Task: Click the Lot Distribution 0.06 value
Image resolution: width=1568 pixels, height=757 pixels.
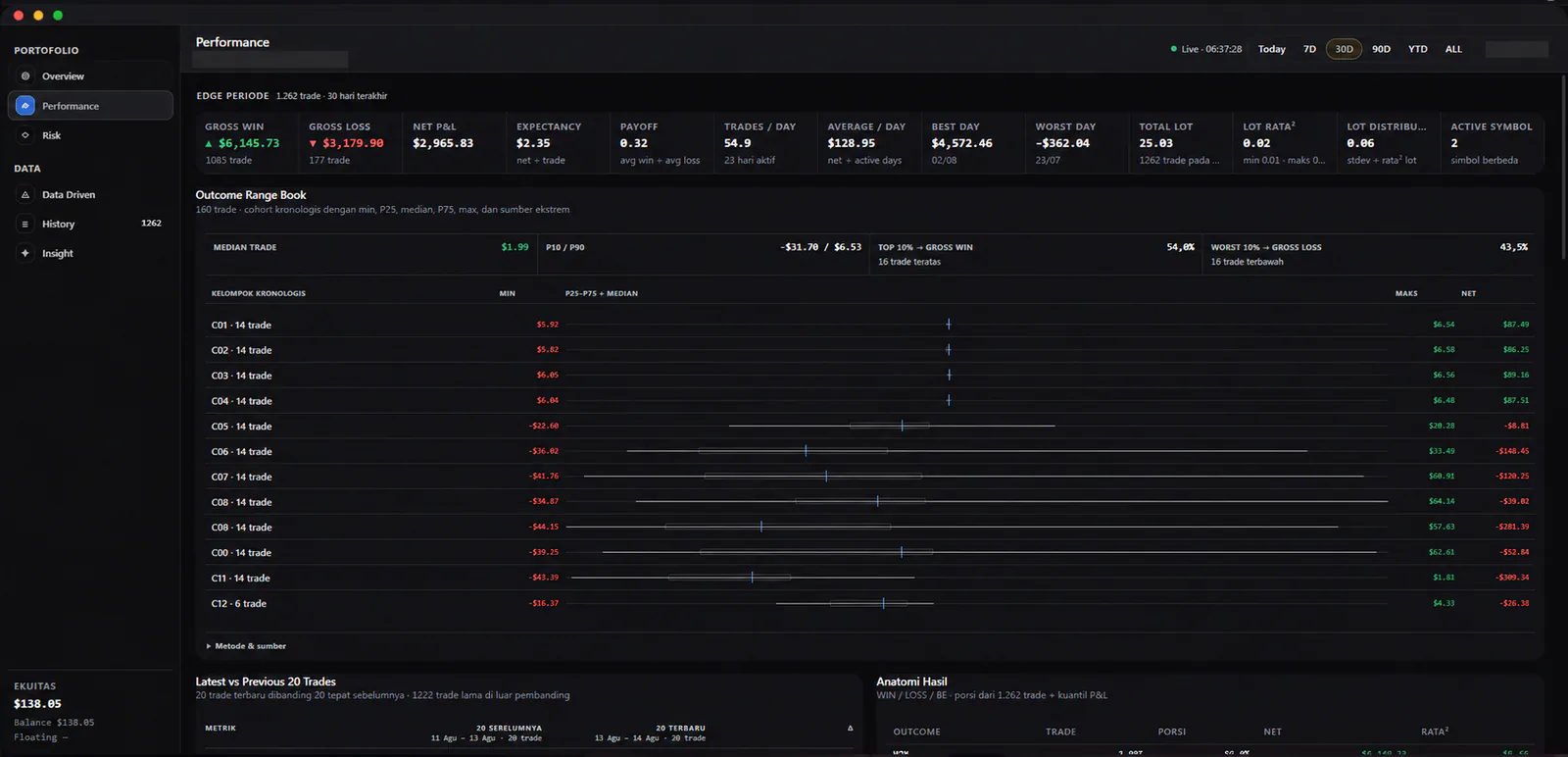Action: coord(1360,143)
